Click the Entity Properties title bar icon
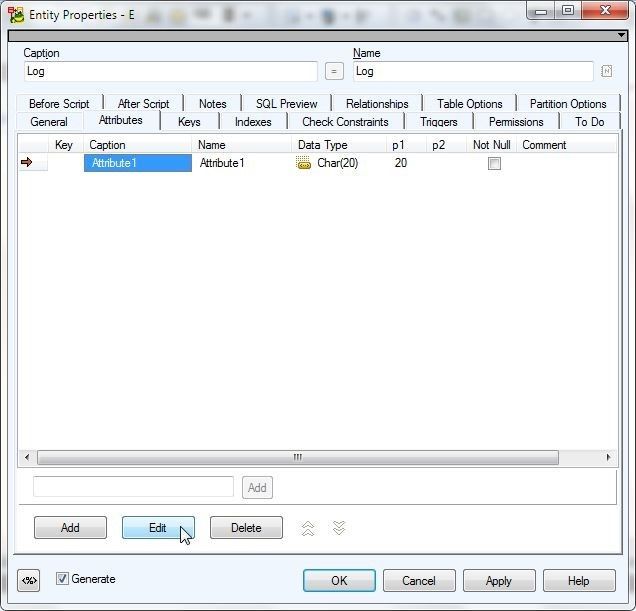The height and width of the screenshot is (611, 636). [16, 15]
